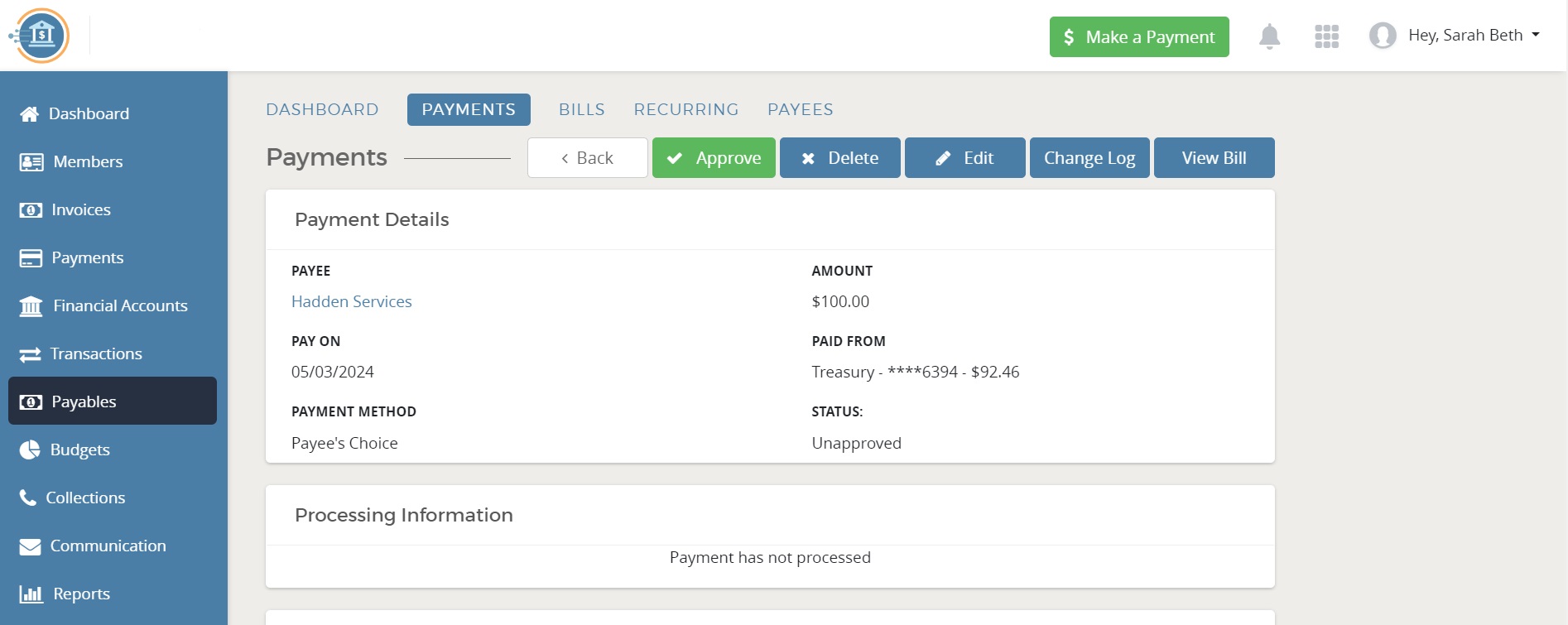Click the Budgets pie chart icon
Screen dimensions: 1568x625
tap(30, 450)
